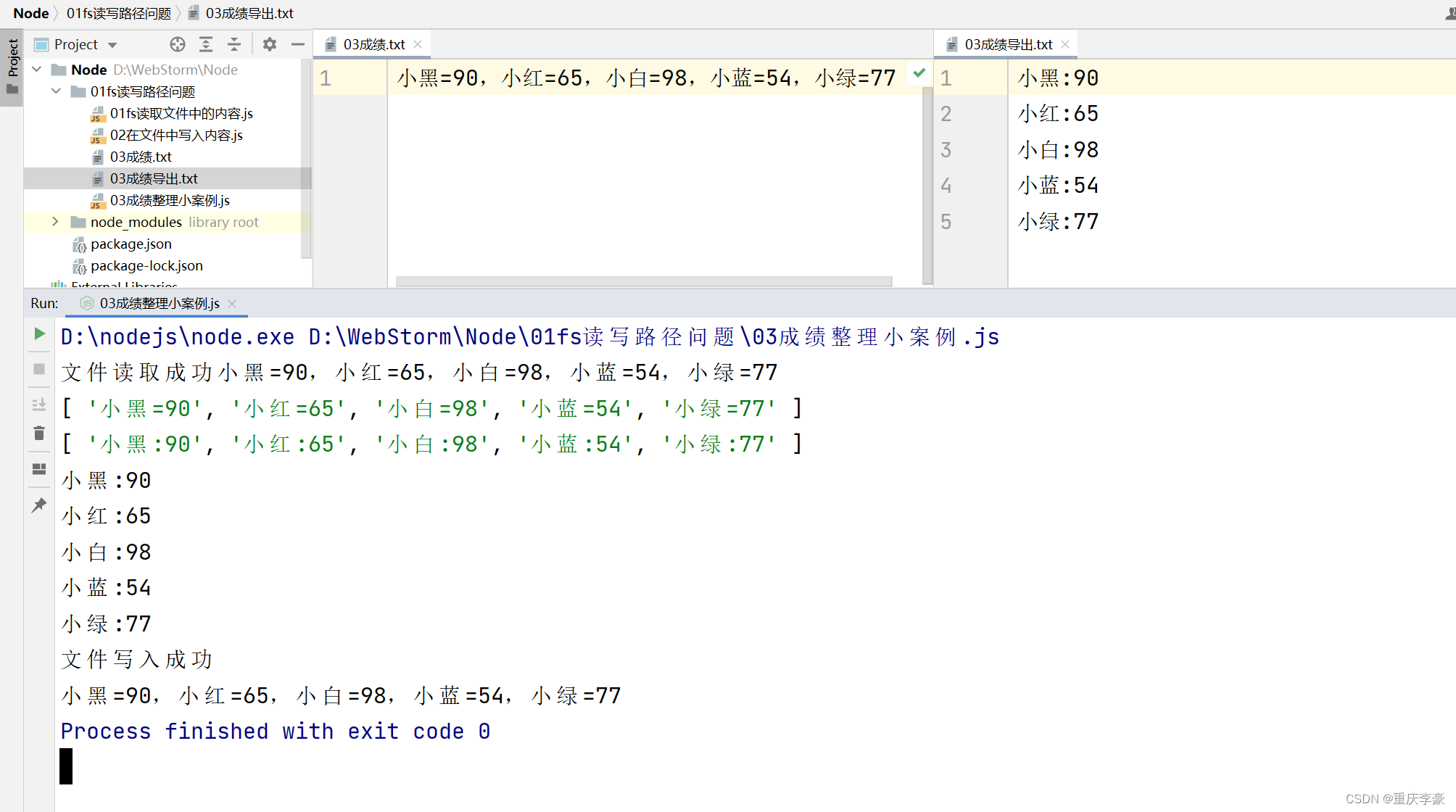Click the 03成绩导出.txt breadcrumb

(241, 13)
